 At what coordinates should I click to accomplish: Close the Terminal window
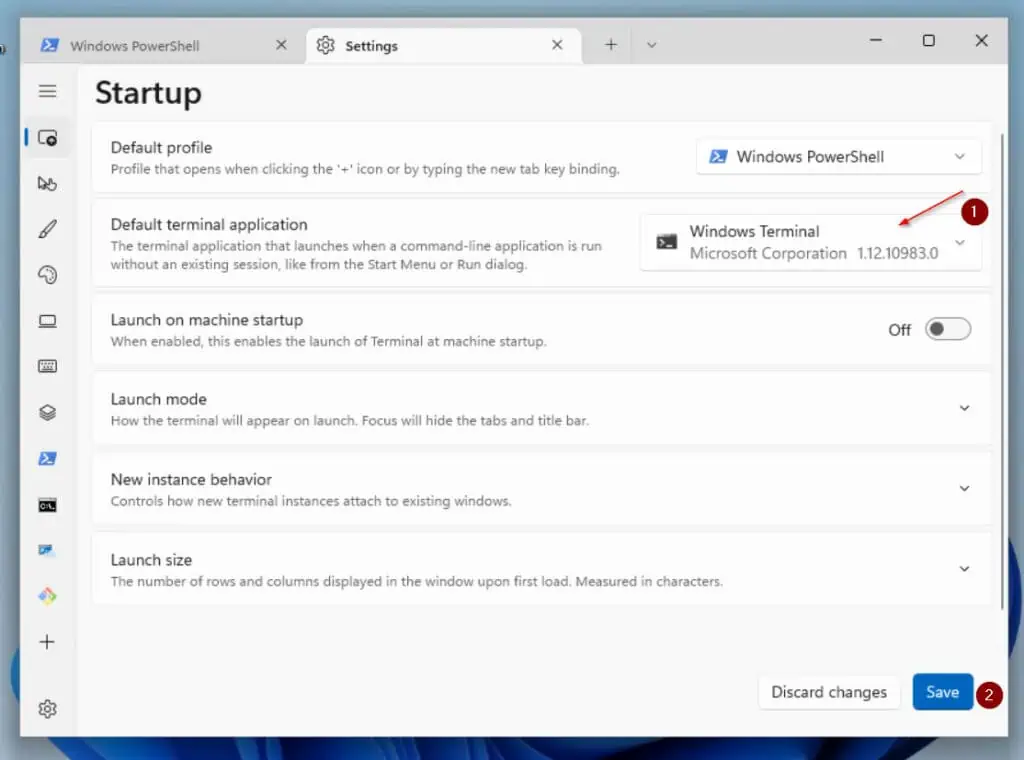[x=981, y=40]
